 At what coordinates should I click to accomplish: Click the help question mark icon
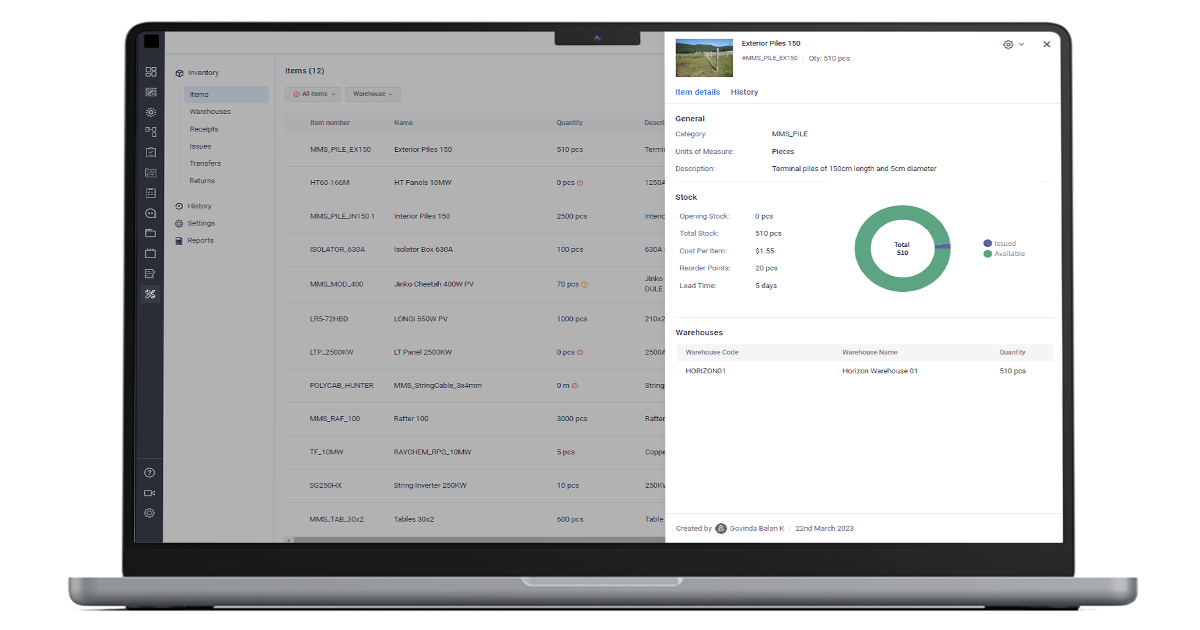tap(151, 472)
